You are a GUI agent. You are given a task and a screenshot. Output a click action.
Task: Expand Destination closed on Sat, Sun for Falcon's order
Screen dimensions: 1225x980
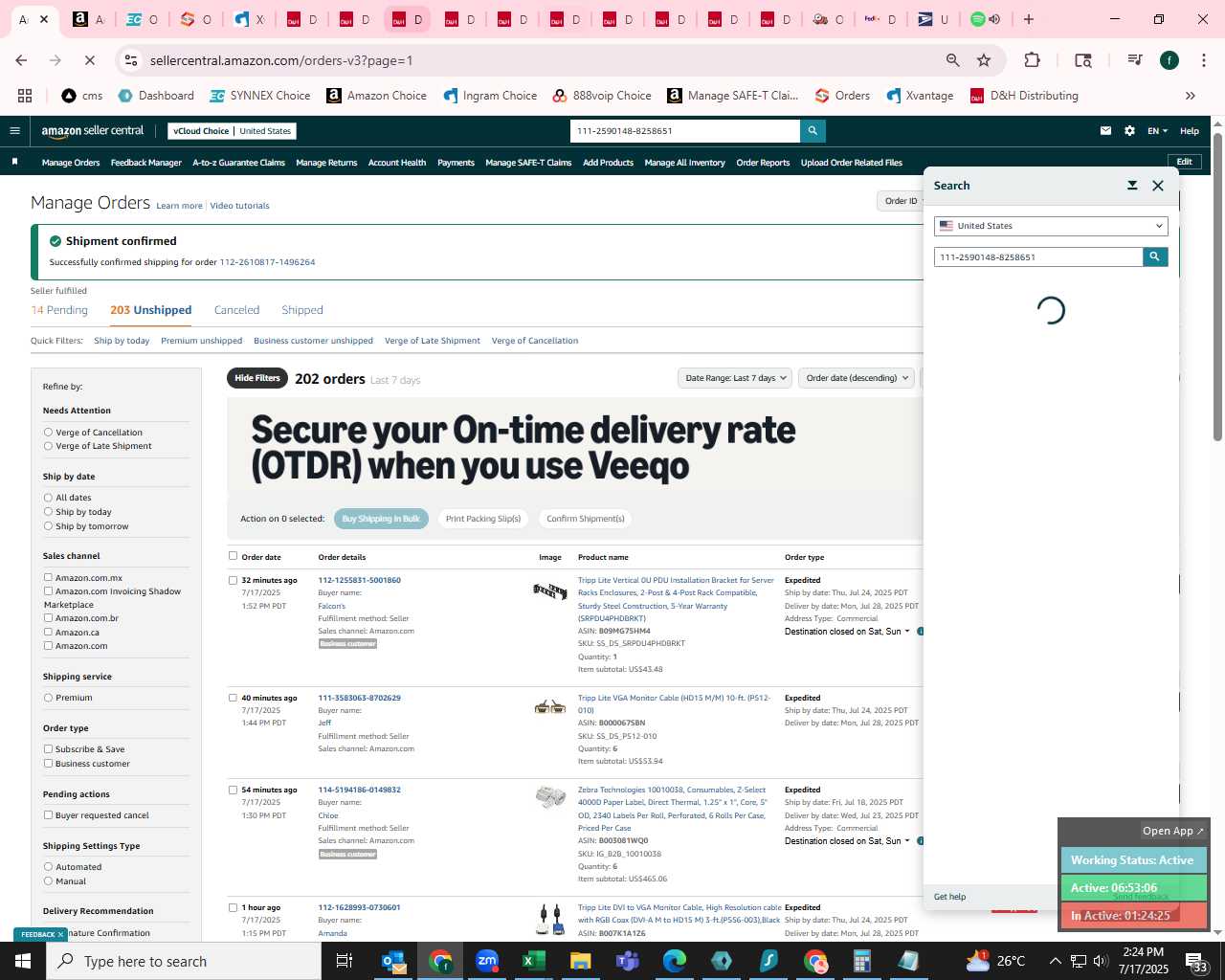coord(846,632)
